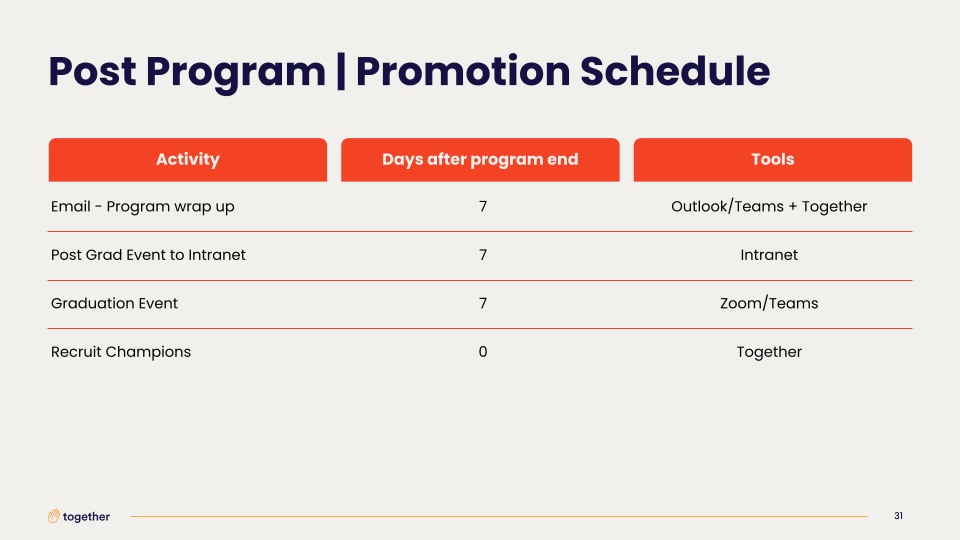Click the Together tools cell for Recruit Champions
Screen dimensions: 960x540
click(x=769, y=352)
